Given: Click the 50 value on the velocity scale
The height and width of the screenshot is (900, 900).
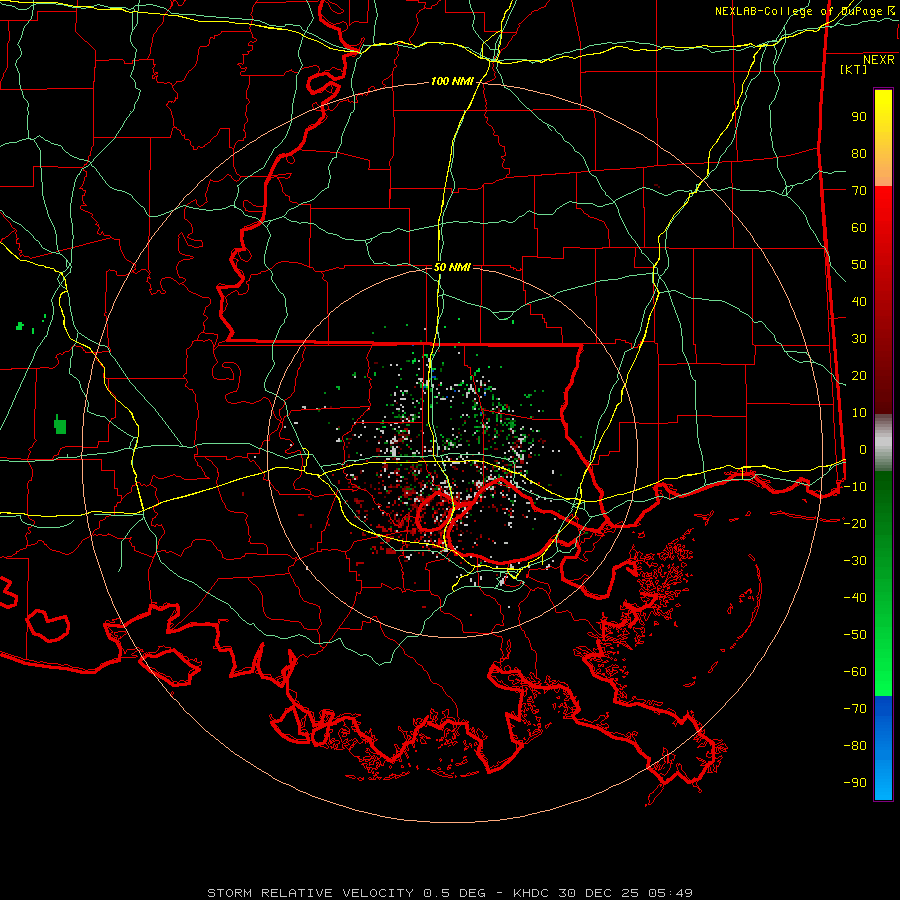Looking at the screenshot, I should 859,265.
